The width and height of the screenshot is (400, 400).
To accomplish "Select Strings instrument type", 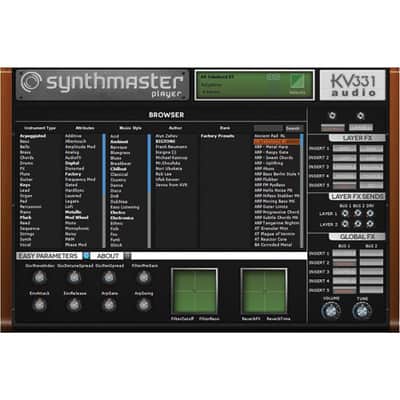I will click(26, 234).
